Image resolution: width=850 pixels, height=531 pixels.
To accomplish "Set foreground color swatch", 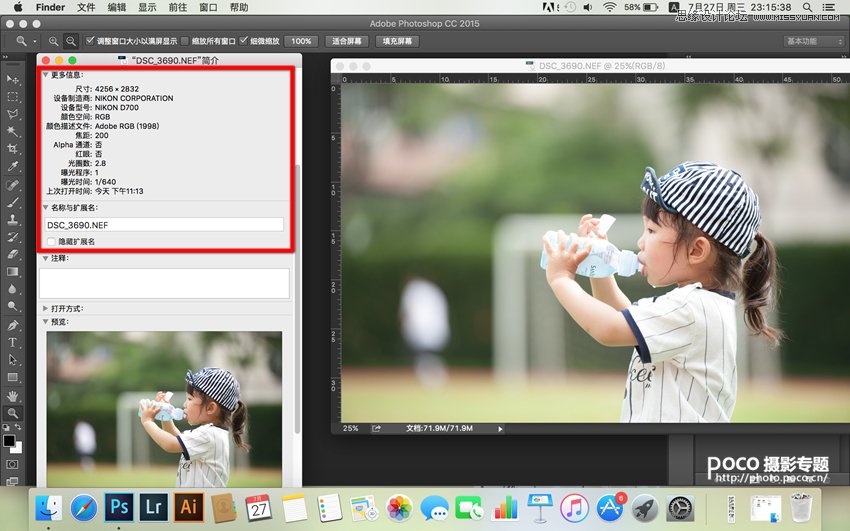I will tap(9, 441).
